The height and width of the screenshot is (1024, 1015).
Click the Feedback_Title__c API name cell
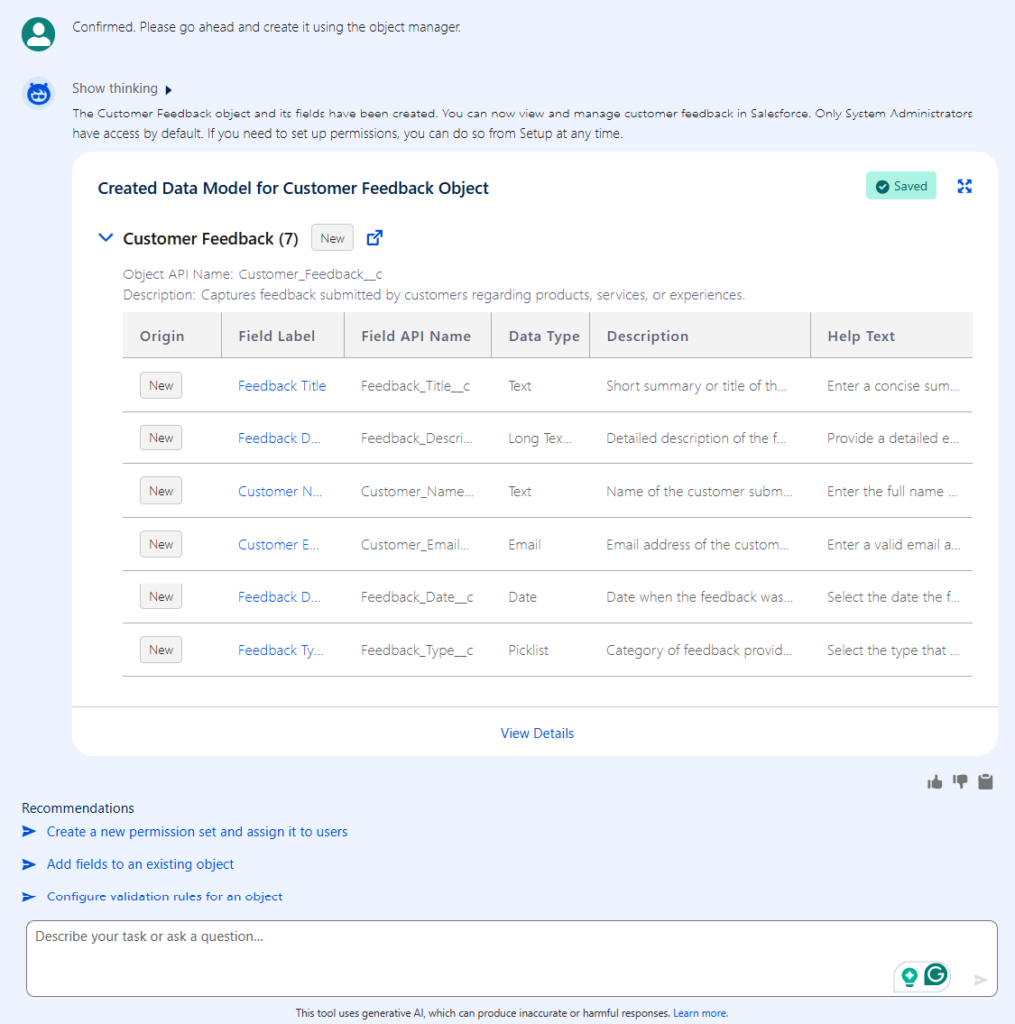(415, 386)
